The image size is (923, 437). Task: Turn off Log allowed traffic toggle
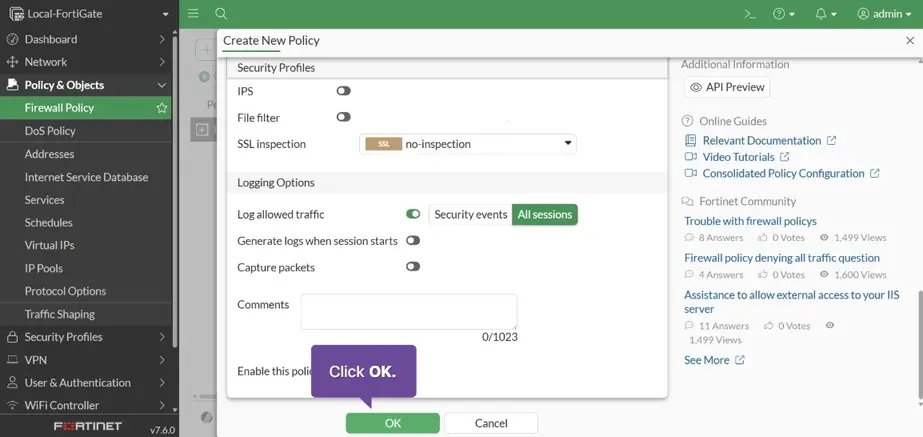[413, 214]
